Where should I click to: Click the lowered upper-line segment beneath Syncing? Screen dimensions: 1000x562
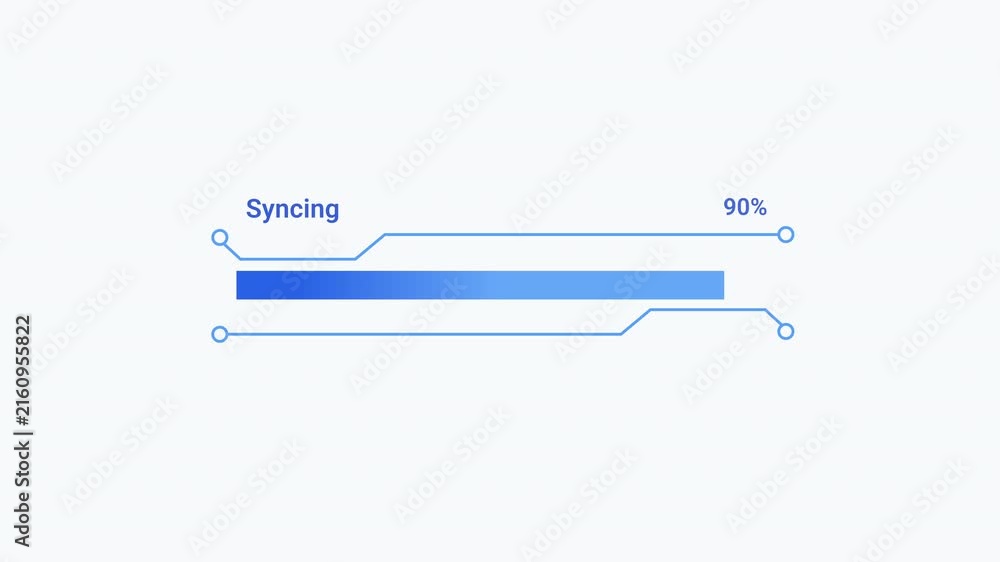point(298,259)
